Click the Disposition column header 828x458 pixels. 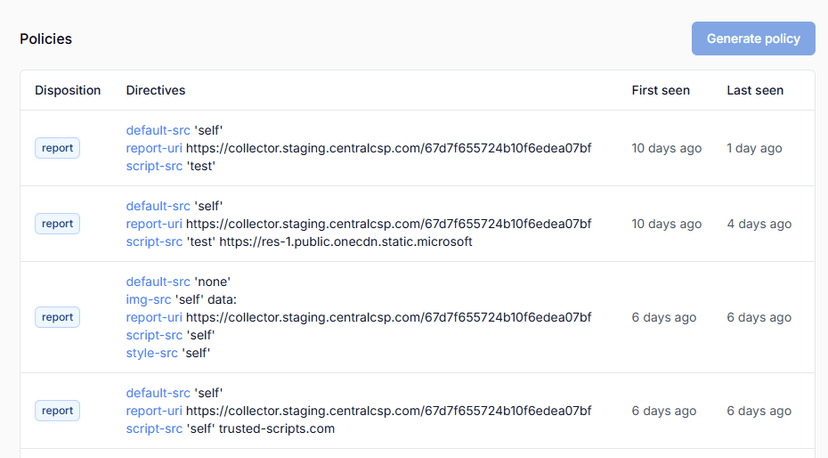[x=68, y=90]
